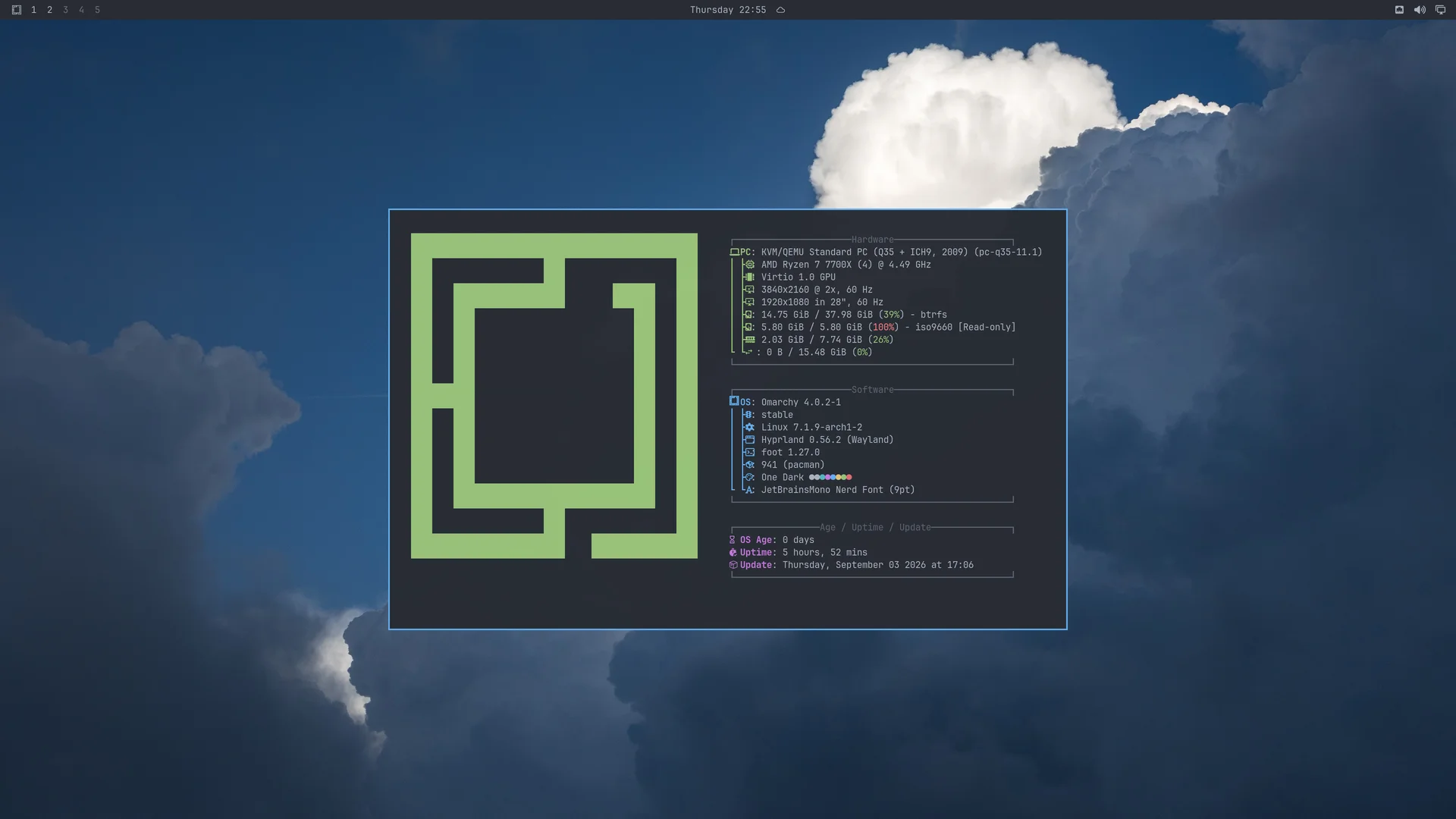Click the GPU icon beside Virtio 1.0 GPU

749,278
